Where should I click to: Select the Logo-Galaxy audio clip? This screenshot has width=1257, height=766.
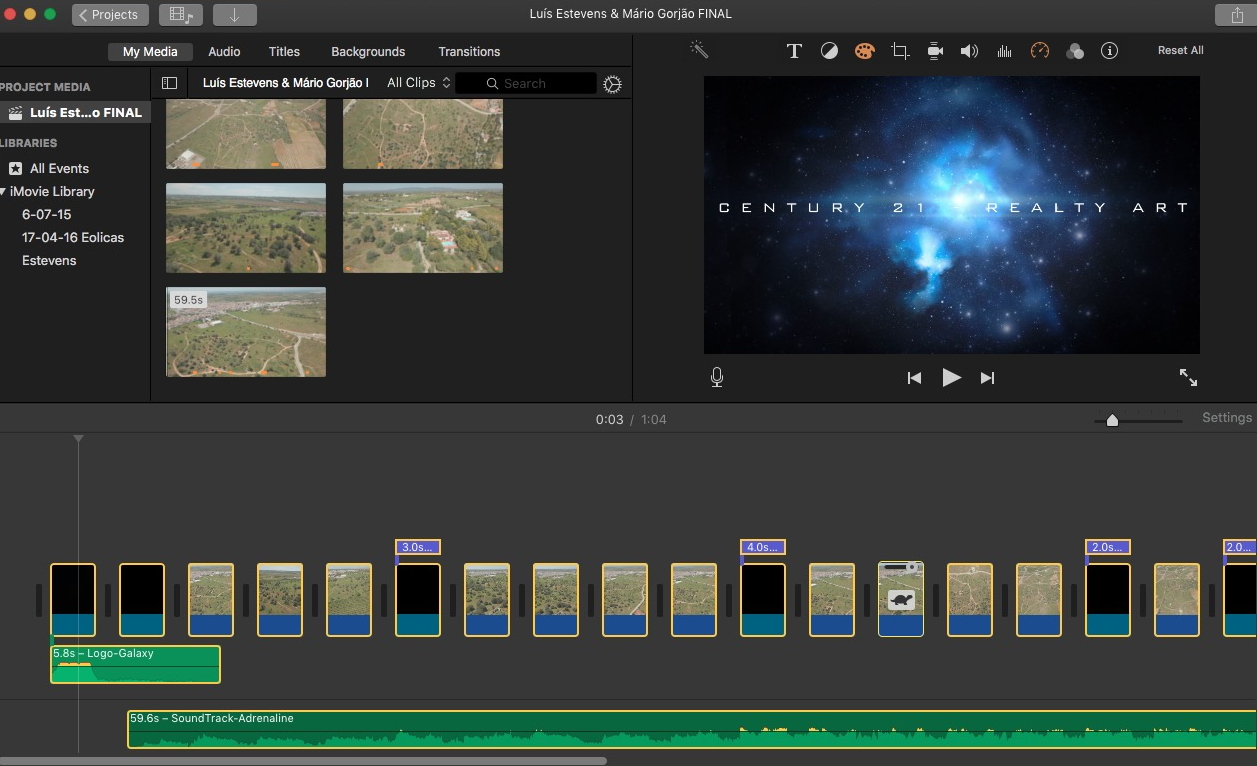(x=135, y=664)
